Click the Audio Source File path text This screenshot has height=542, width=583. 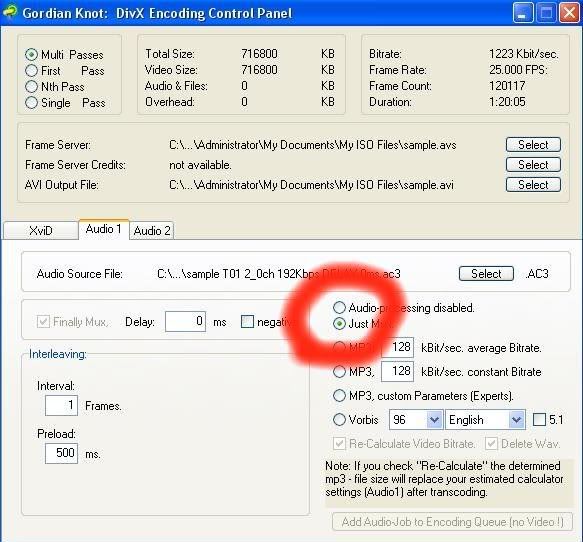279,274
